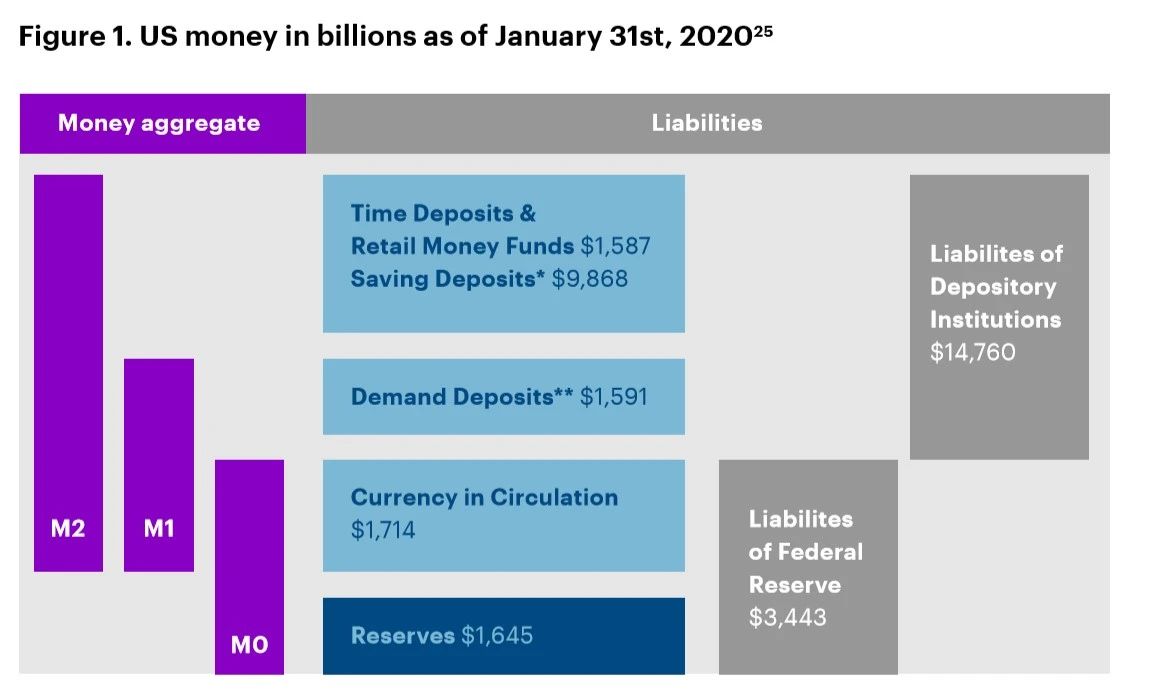Click the $1,587 retail money funds amount
The image size is (1165, 694).
tap(615, 246)
